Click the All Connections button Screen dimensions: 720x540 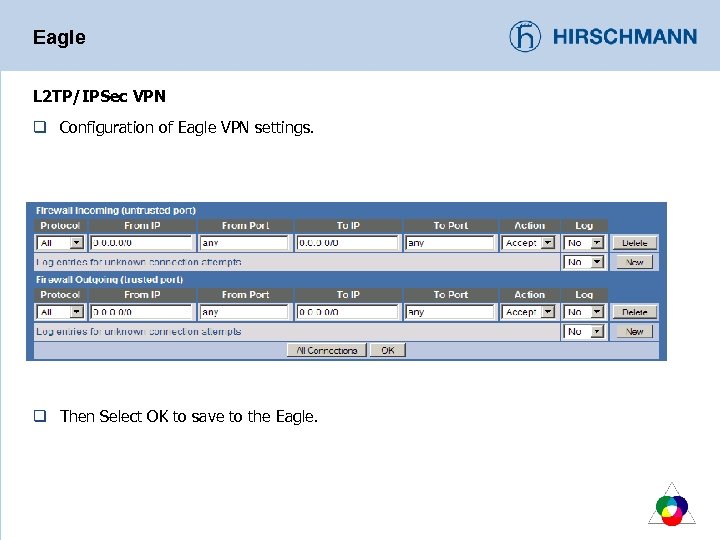[327, 350]
